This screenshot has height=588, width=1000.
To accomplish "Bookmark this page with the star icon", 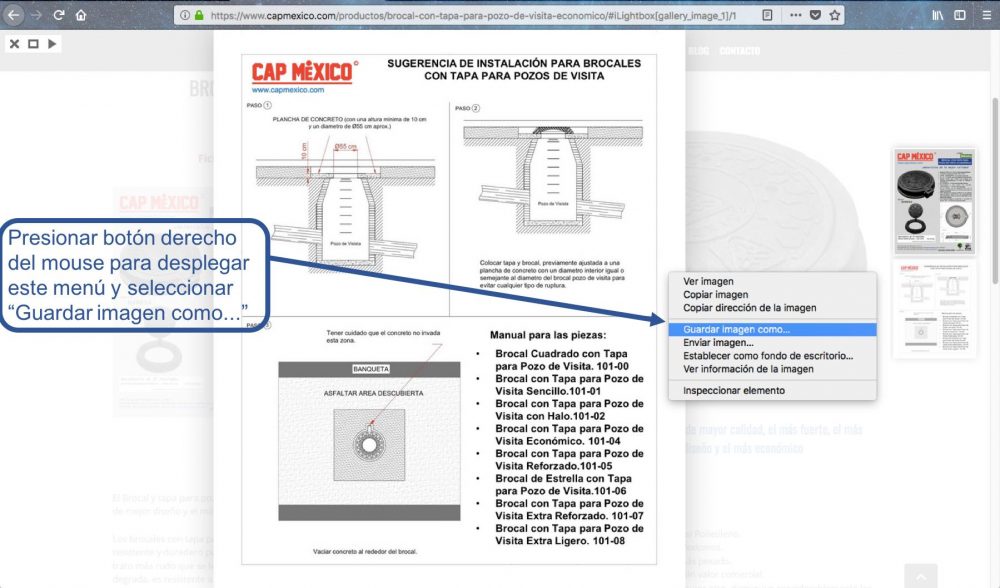I will (835, 15).
